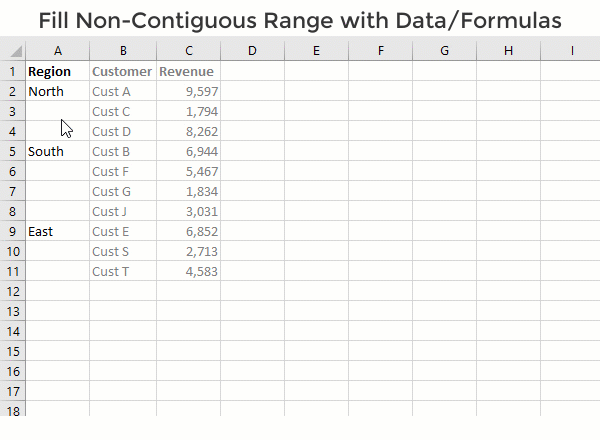Select the revenue value 3,031
Image resolution: width=600 pixels, height=440 pixels.
click(188, 211)
